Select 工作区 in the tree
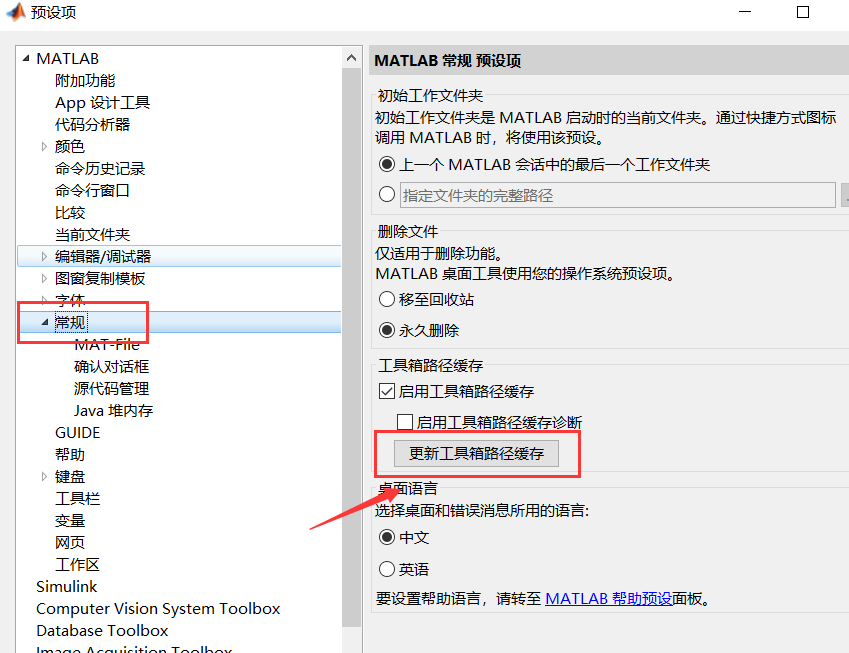The height and width of the screenshot is (653, 849). coord(77,565)
